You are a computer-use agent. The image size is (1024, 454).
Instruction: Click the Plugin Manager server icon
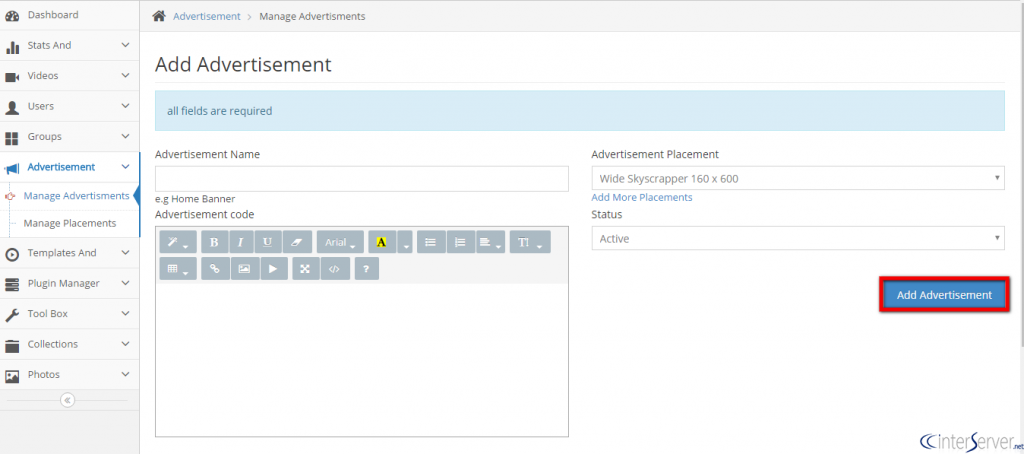point(12,284)
